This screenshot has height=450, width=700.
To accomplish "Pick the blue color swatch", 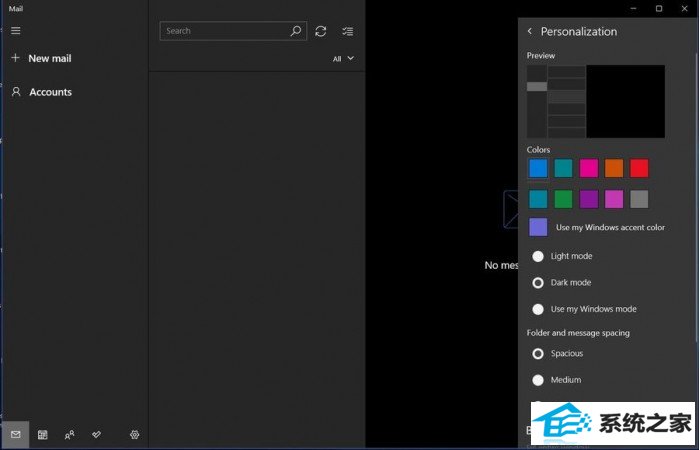I will (538, 168).
